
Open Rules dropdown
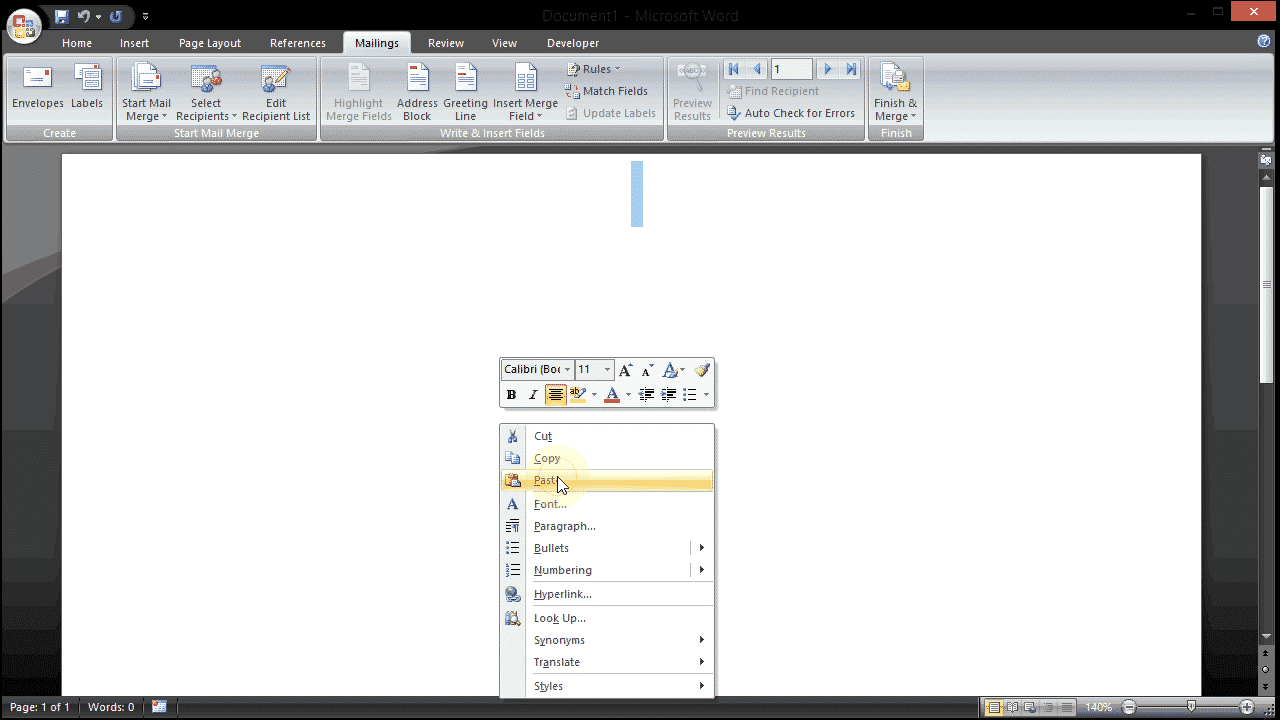(x=593, y=69)
